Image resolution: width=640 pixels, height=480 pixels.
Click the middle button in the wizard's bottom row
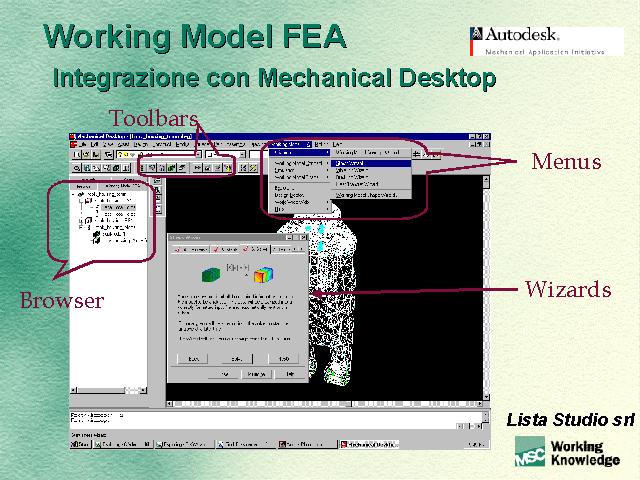pyautogui.click(x=257, y=374)
